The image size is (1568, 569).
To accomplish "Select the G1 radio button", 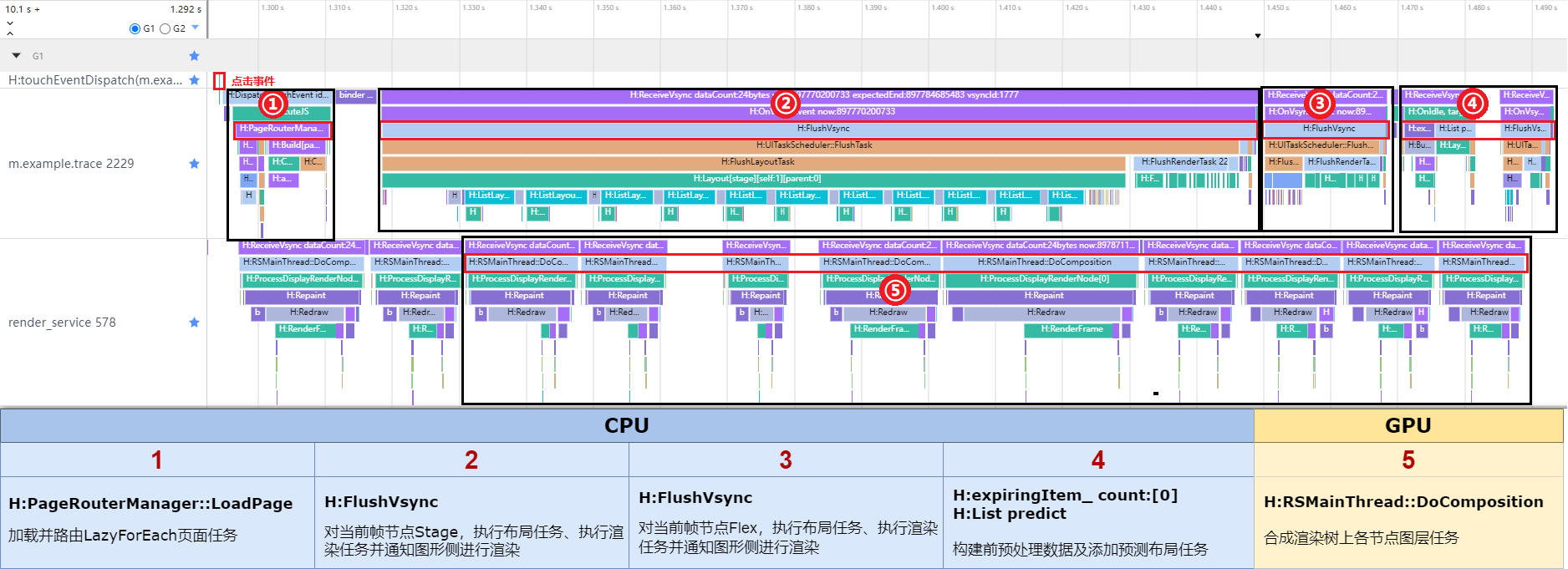I will [135, 28].
